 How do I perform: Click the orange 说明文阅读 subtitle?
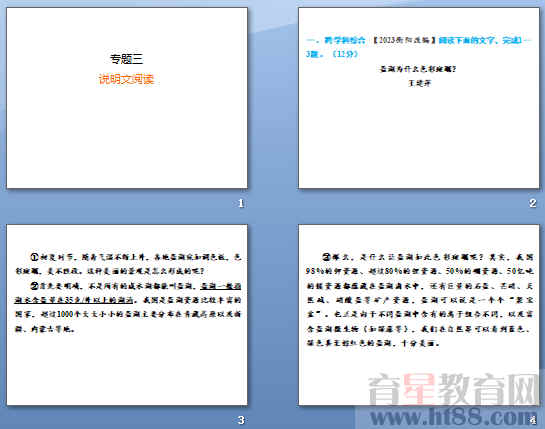[x=127, y=79]
